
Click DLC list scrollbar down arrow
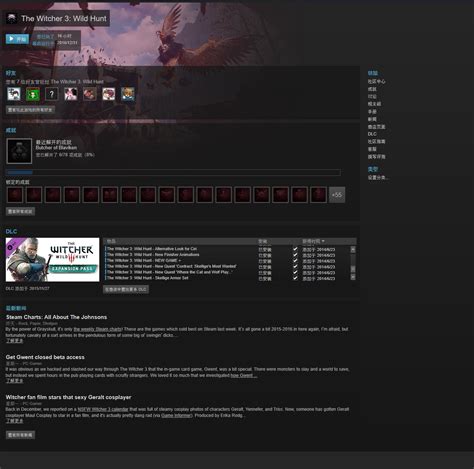pos(353,277)
